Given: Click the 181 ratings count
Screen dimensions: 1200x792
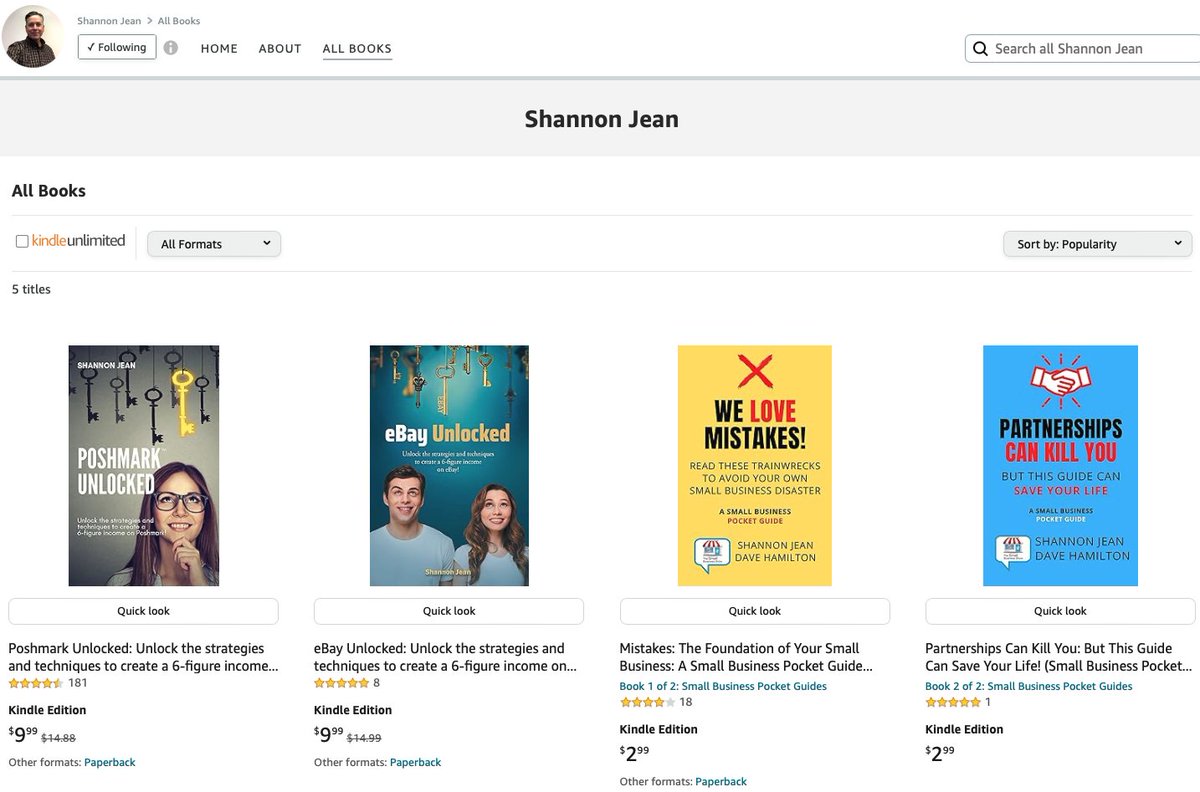Looking at the screenshot, I should pyautogui.click(x=78, y=683).
